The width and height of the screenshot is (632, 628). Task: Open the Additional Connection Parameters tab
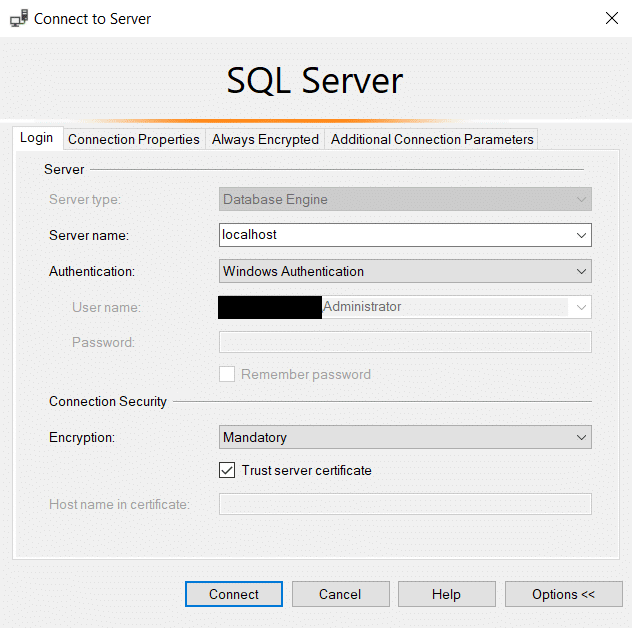(x=432, y=139)
